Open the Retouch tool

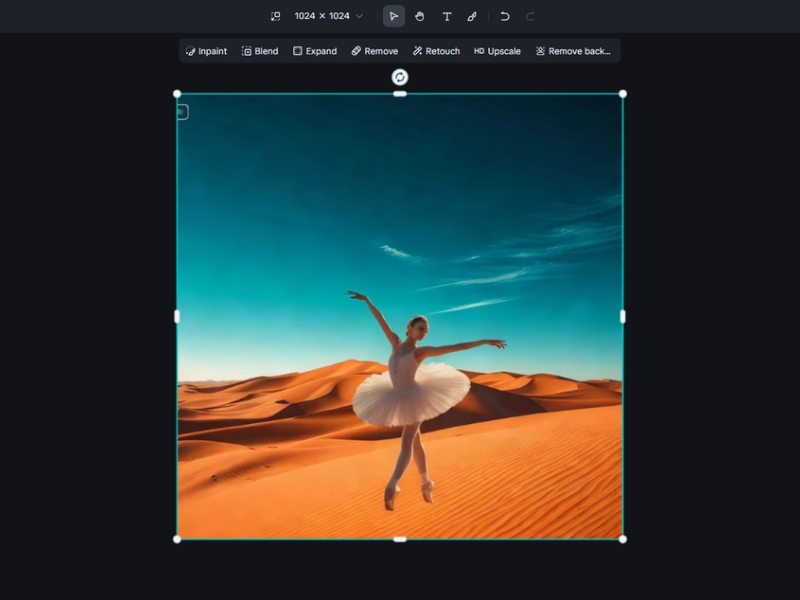point(437,51)
